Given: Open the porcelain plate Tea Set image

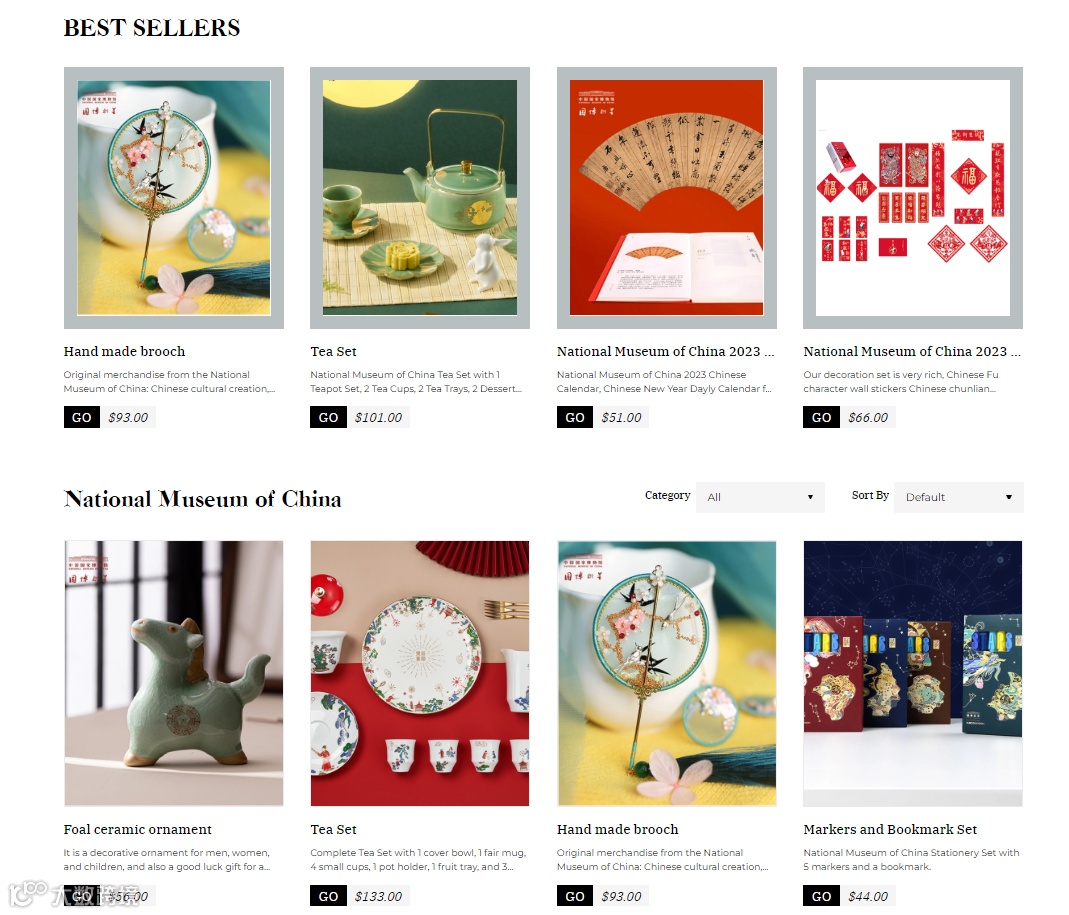Looking at the screenshot, I should [x=420, y=673].
